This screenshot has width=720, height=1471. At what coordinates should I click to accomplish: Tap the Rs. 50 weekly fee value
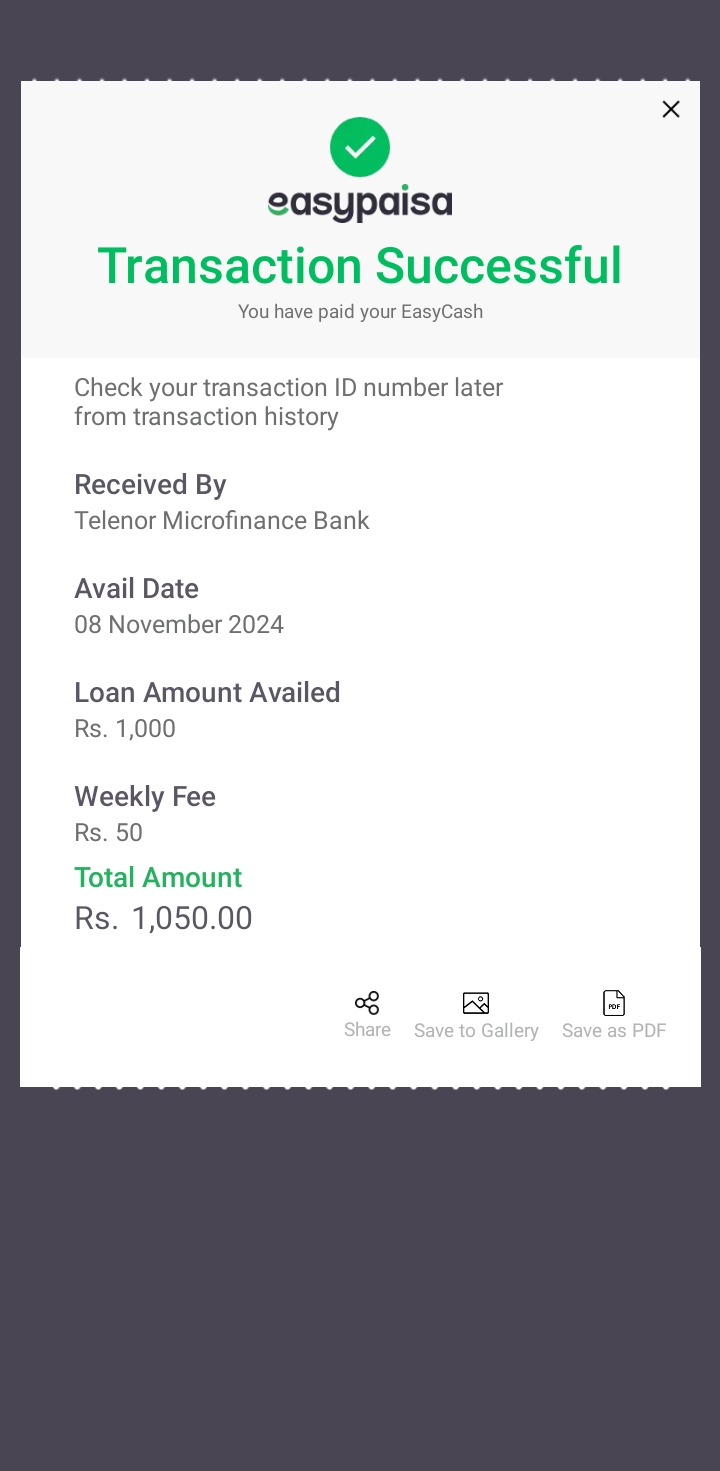pos(108,833)
